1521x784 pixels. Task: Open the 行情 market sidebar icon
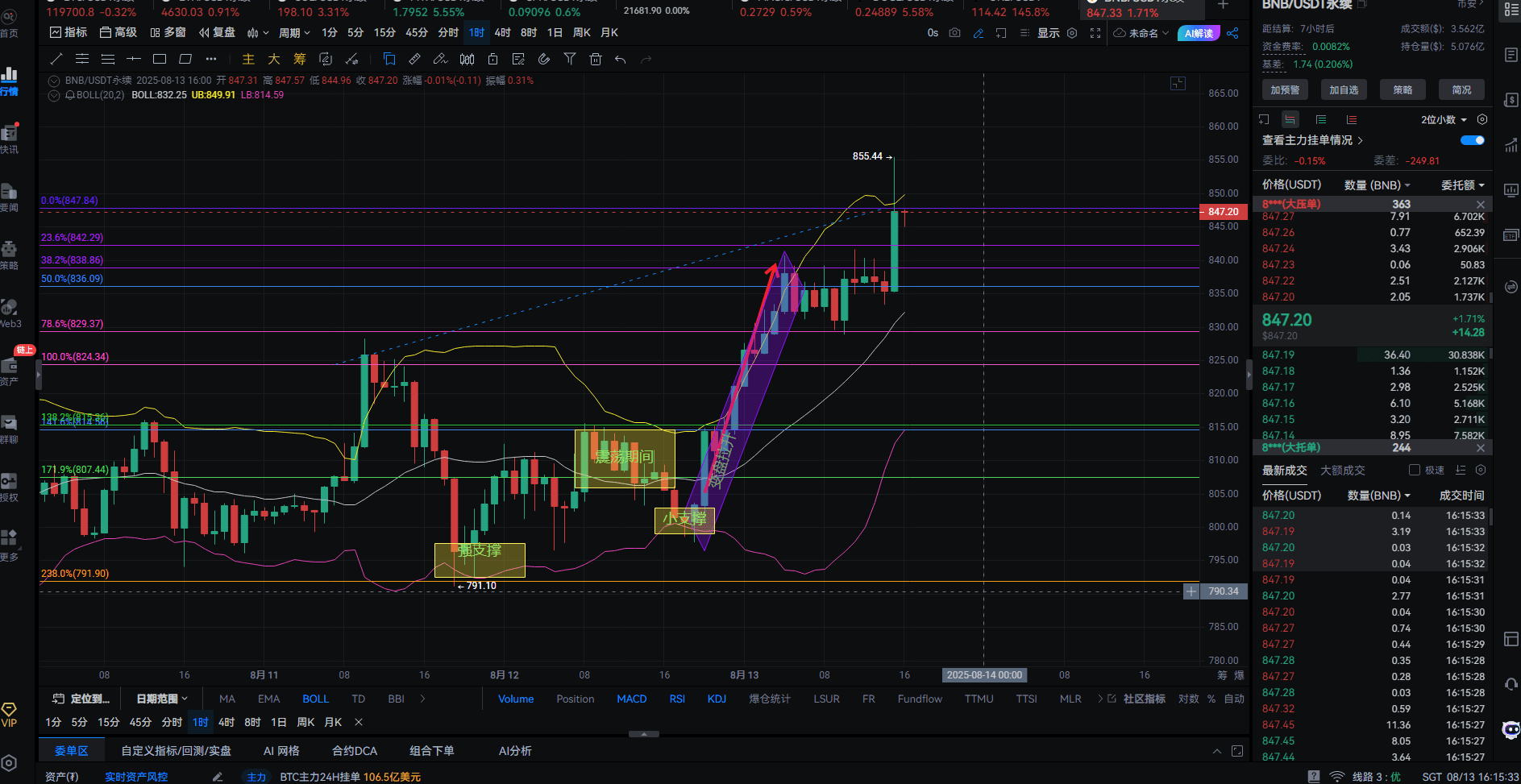(x=10, y=81)
